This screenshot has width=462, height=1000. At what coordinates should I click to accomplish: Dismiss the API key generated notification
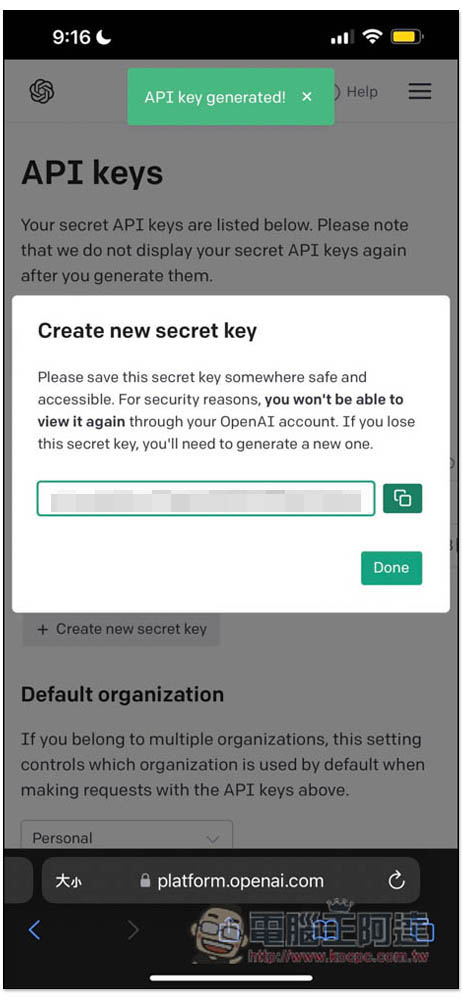click(307, 96)
